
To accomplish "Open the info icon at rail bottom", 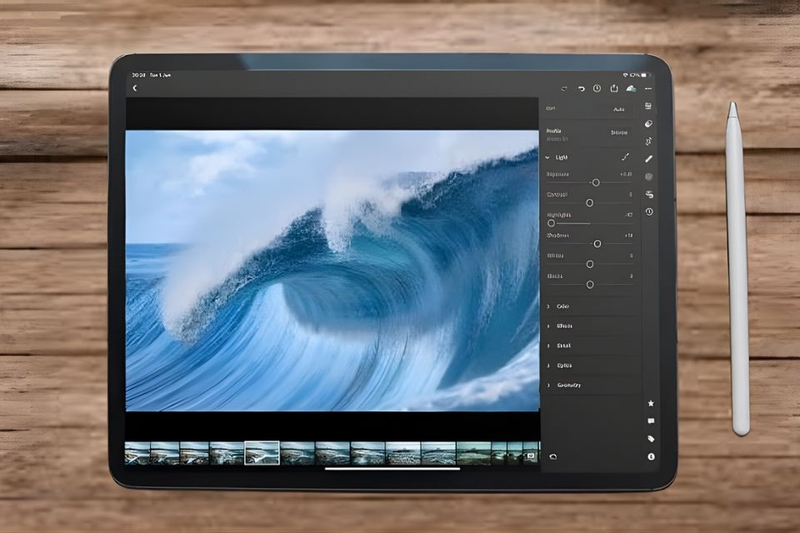I will coord(651,456).
